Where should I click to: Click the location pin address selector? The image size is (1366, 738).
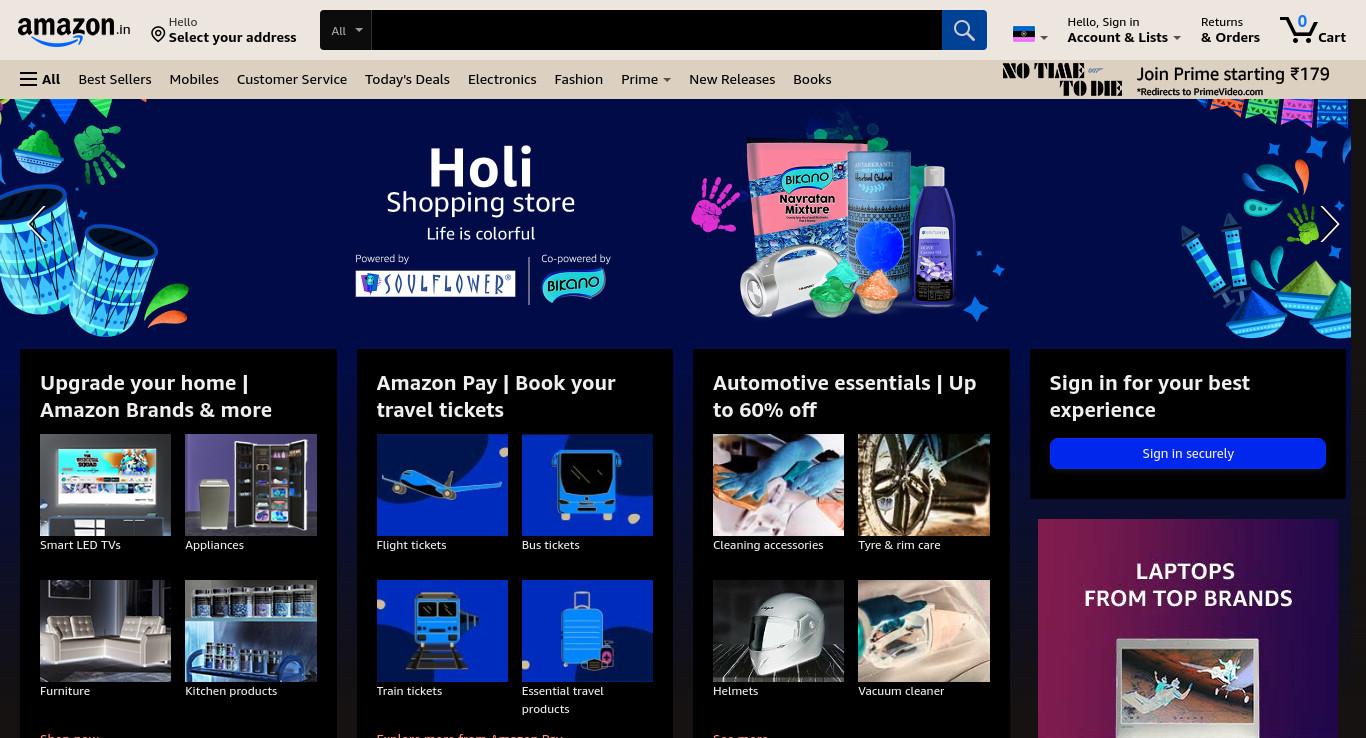tap(224, 30)
